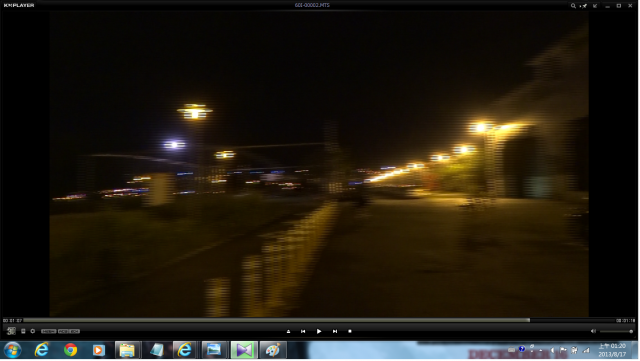Switch to the running Internet Explorer window

185,350
